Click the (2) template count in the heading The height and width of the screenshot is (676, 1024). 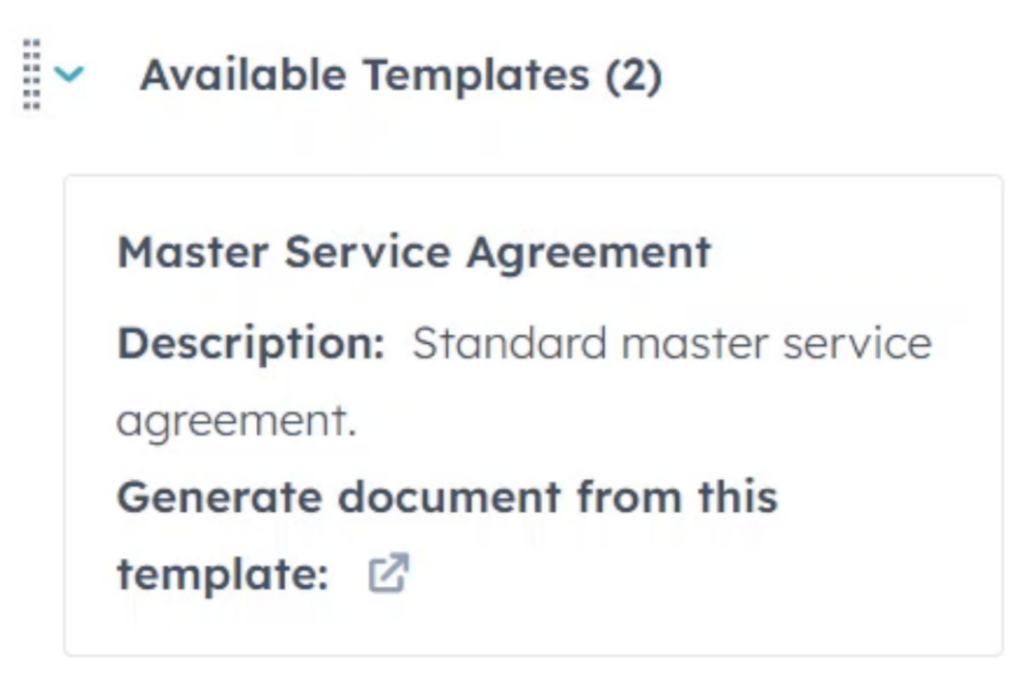(633, 76)
